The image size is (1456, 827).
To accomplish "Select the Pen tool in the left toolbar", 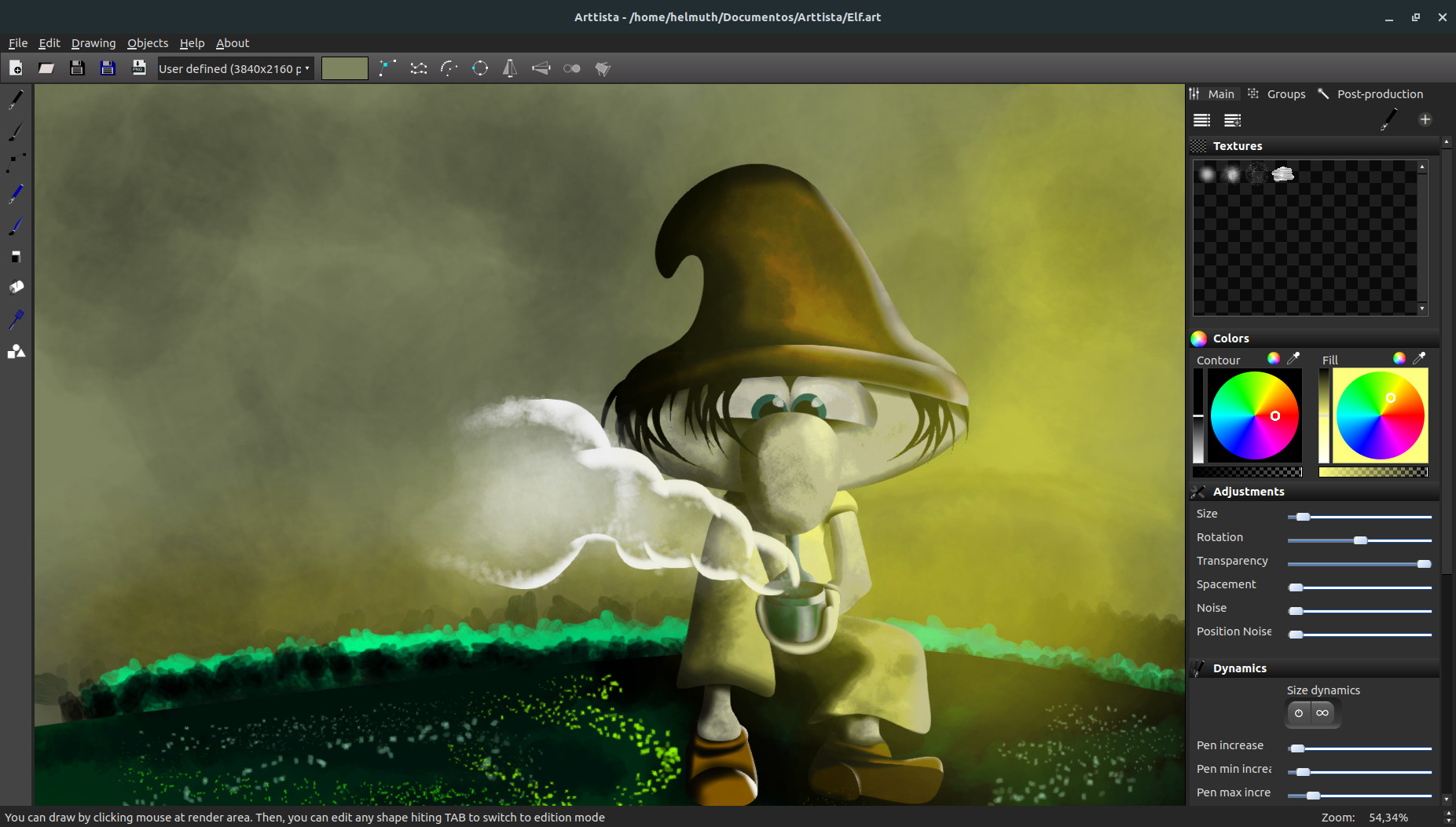I will coord(14,98).
